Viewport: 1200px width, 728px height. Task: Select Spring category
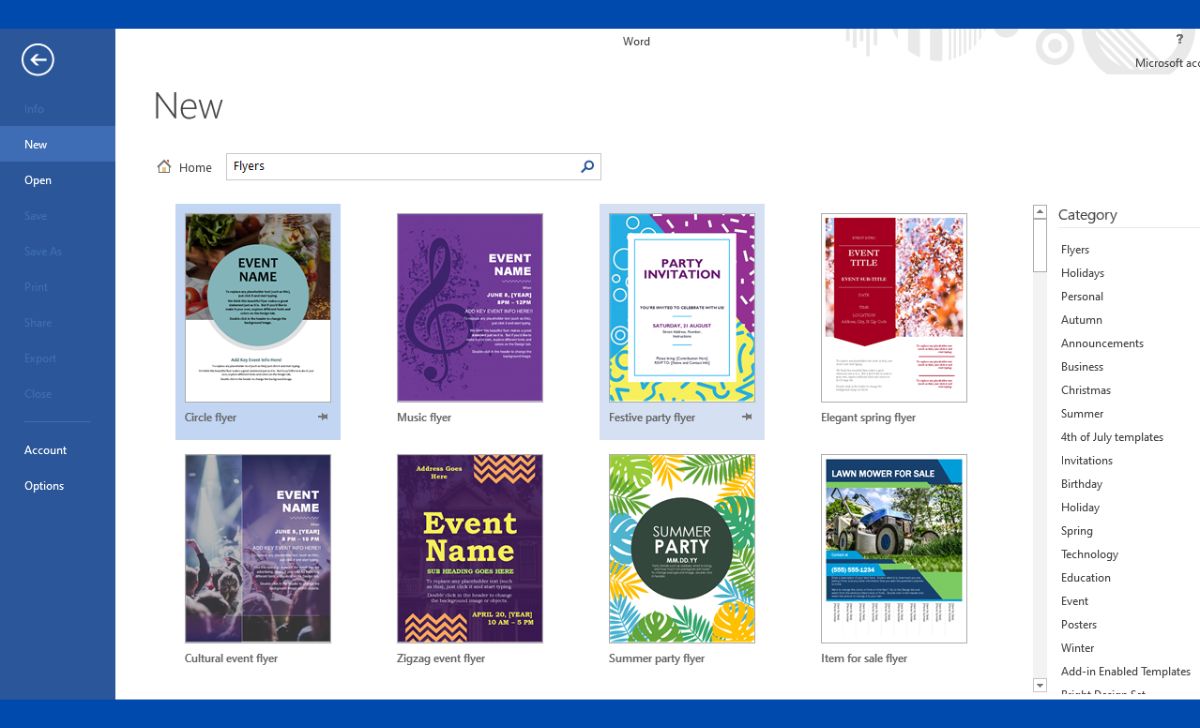coord(1077,531)
